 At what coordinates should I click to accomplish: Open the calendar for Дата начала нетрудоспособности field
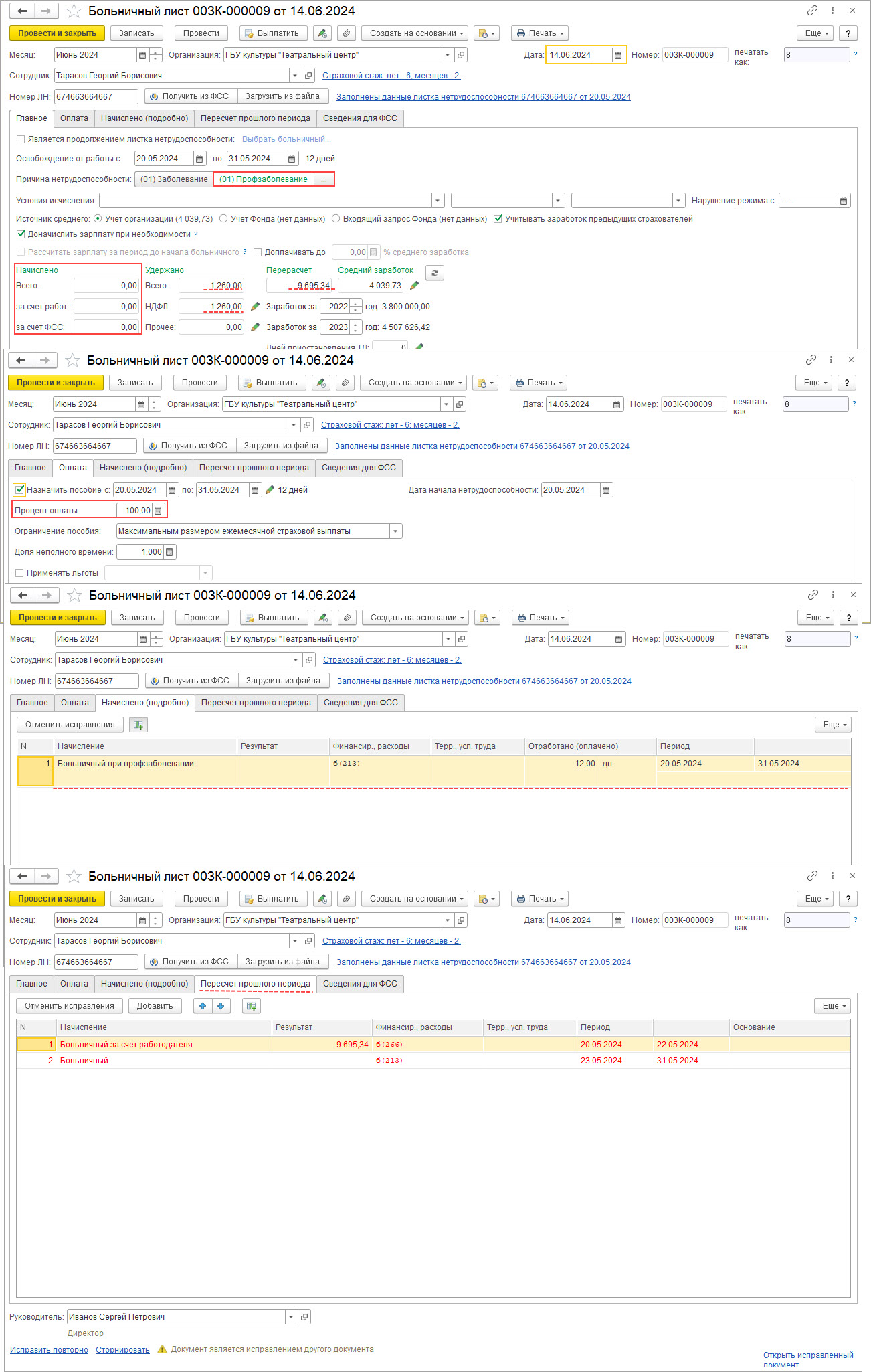606,490
